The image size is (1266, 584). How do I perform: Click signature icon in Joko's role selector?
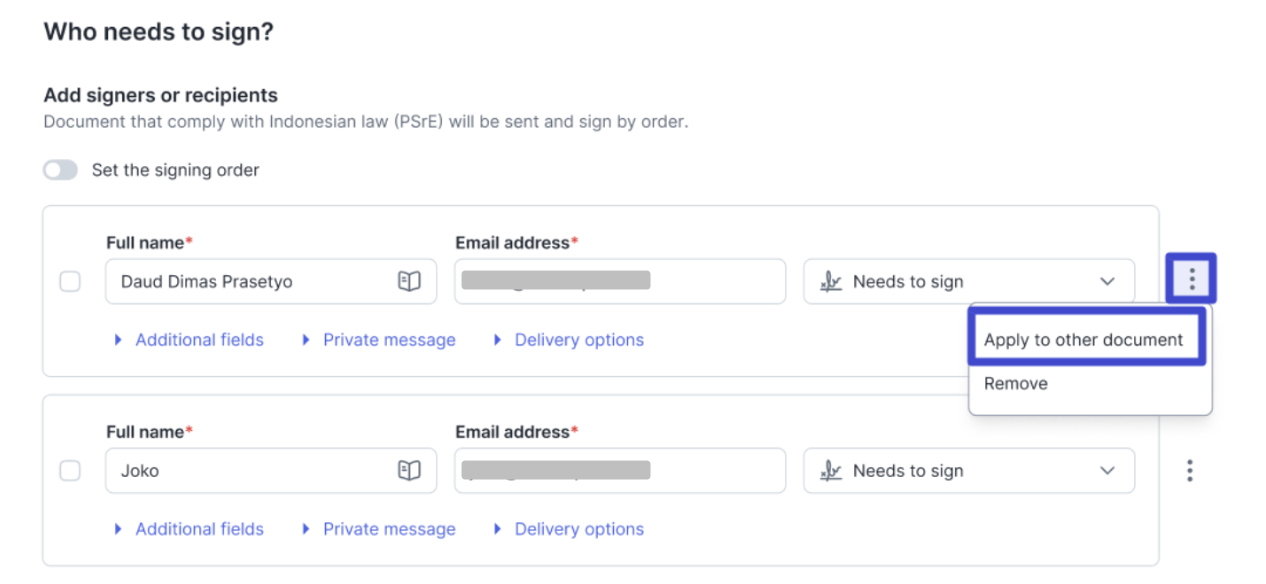pos(830,471)
